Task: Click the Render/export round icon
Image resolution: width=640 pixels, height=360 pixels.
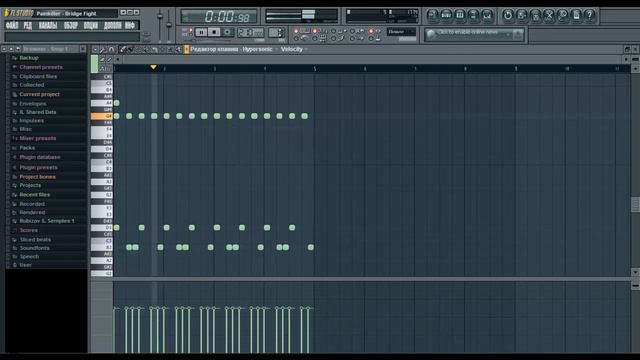Action: tap(536, 16)
